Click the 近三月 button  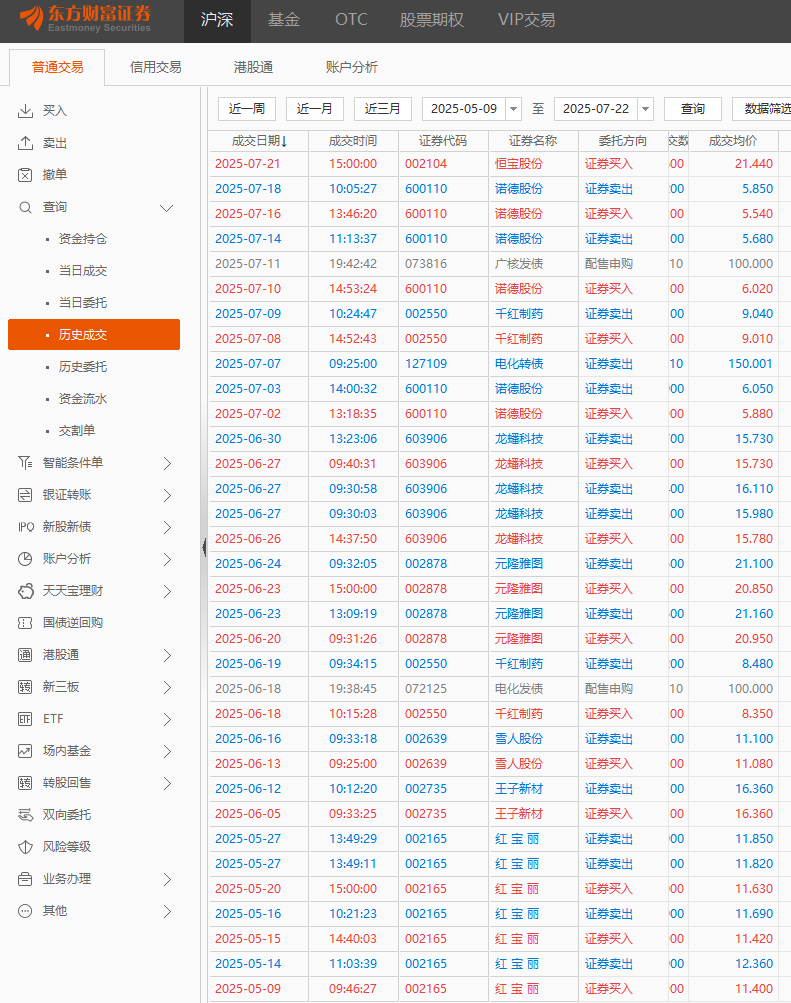tap(382, 109)
